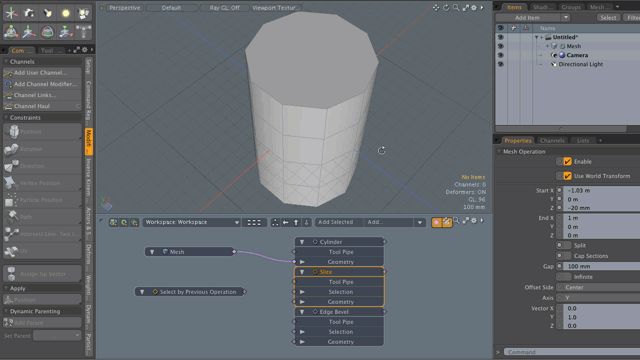
Task: Select the Rotation constraint icon
Action: click(x=11, y=149)
